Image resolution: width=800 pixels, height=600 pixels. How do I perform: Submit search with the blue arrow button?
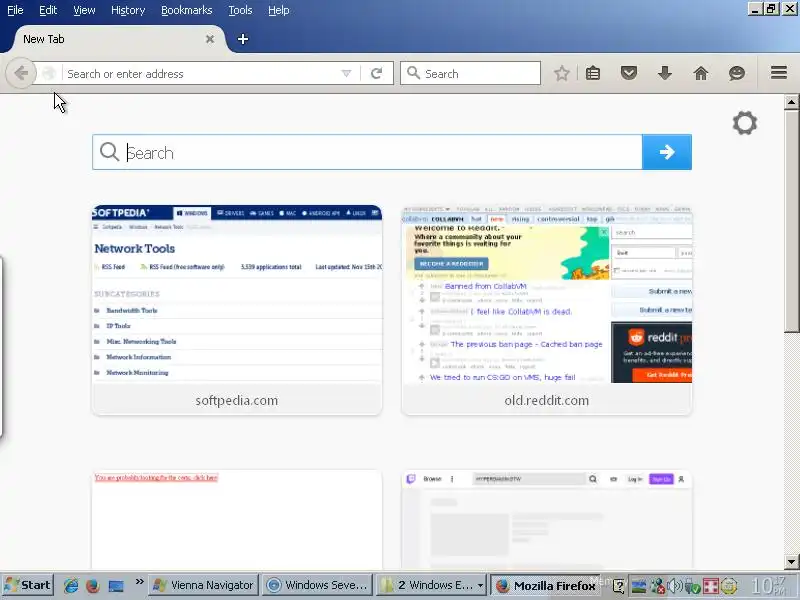coord(667,152)
